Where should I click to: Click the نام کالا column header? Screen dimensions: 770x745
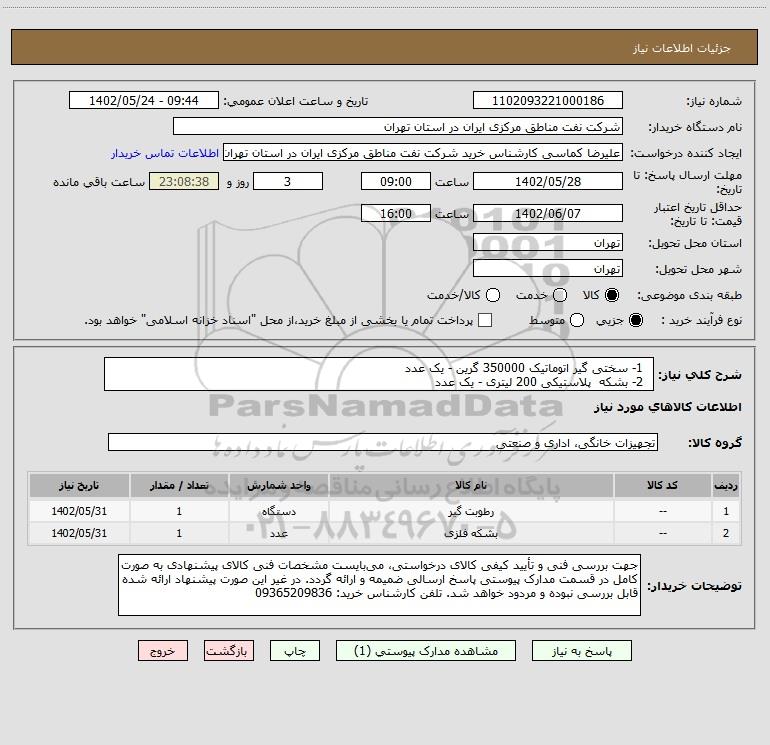tap(470, 485)
